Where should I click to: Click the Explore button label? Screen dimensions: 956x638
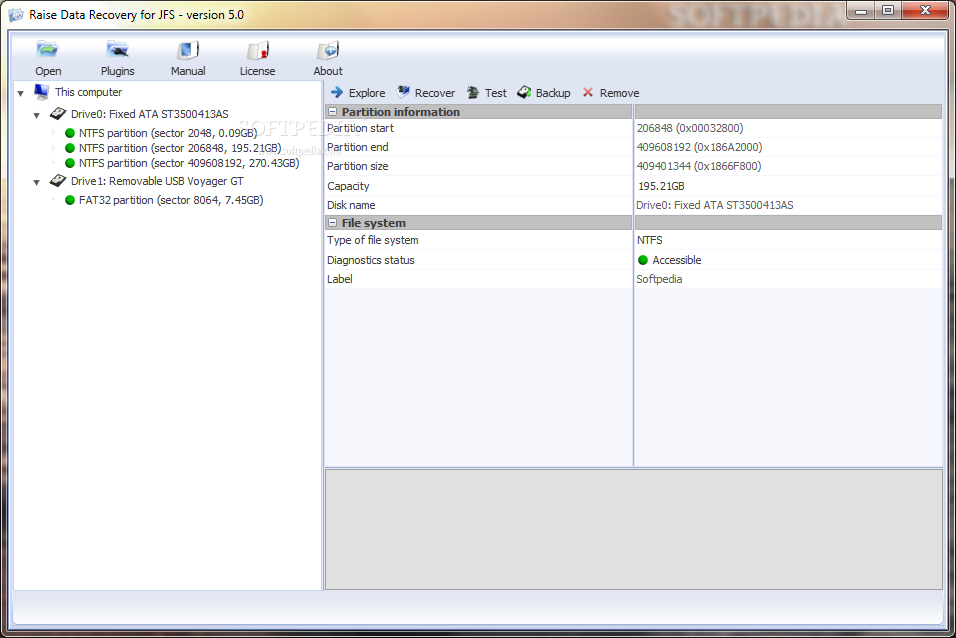click(367, 93)
